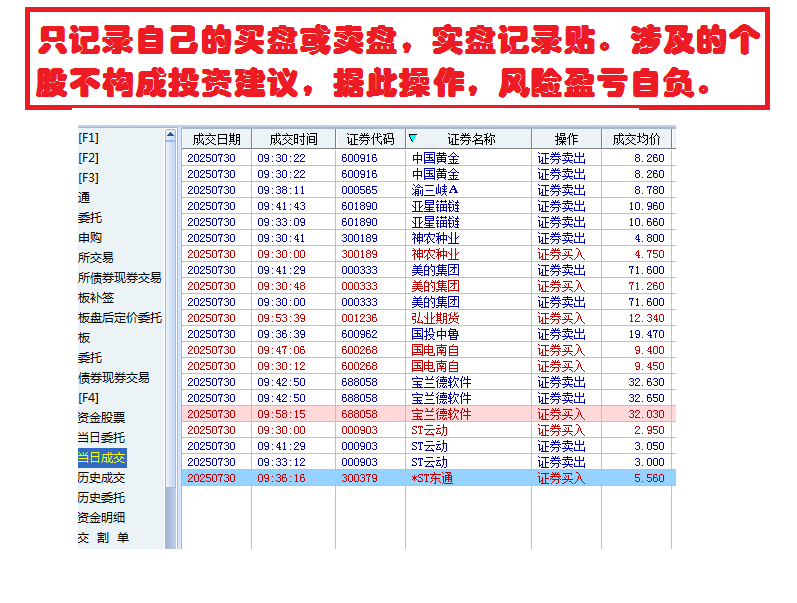The width and height of the screenshot is (797, 603).
Task: Select ST云动 row at 09:33:12
Action: (x=428, y=462)
